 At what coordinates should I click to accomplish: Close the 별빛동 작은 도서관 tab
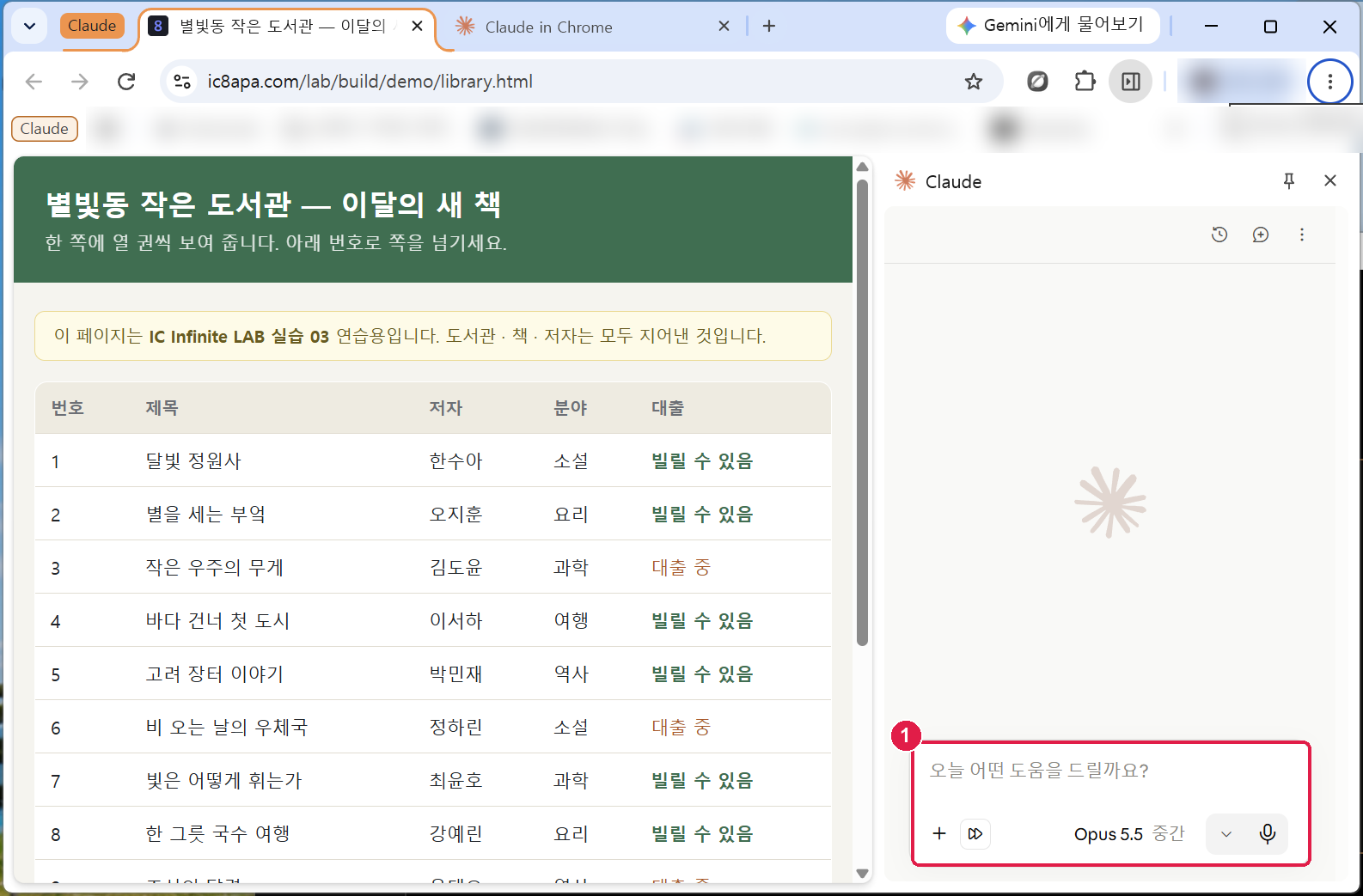417,26
